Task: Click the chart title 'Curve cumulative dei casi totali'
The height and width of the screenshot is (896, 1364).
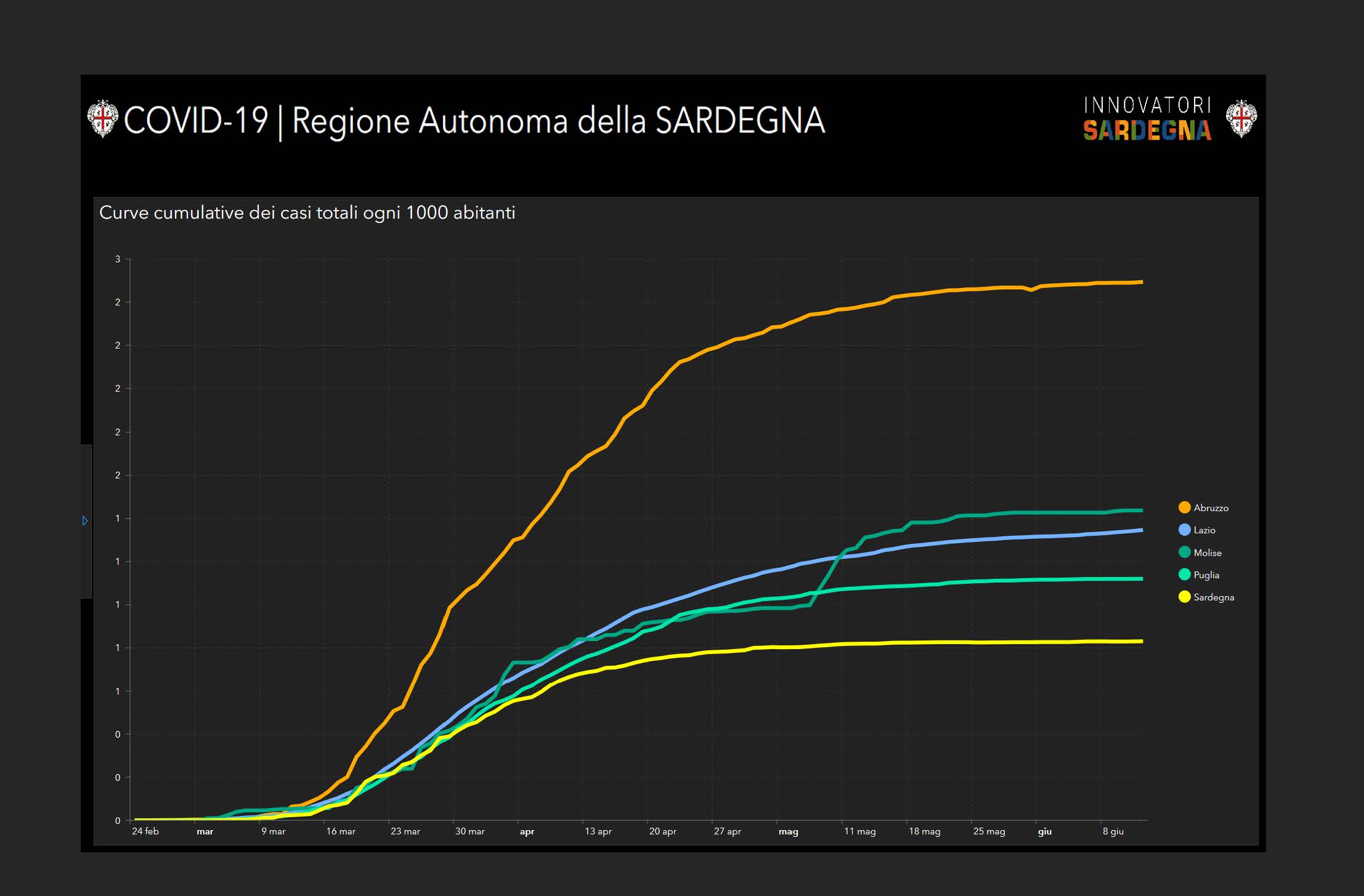Action: (x=307, y=213)
